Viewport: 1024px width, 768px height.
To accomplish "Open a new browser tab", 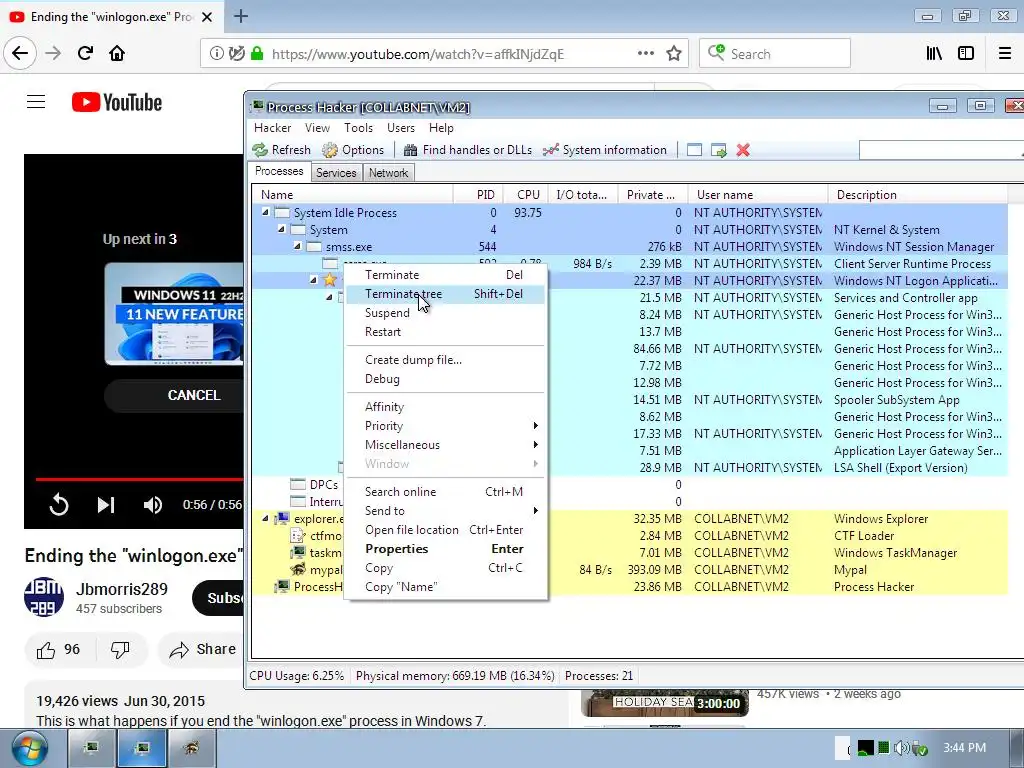I will [241, 16].
